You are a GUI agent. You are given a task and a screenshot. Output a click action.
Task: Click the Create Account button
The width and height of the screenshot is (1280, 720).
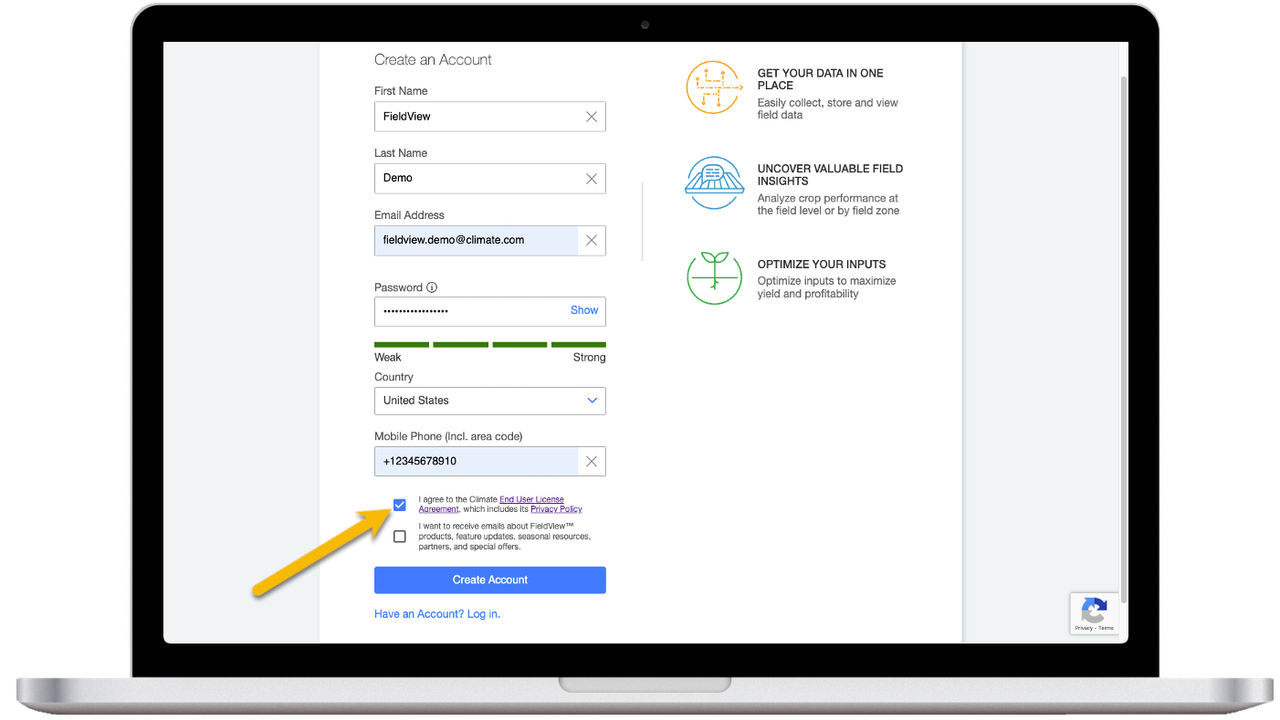[x=490, y=580]
